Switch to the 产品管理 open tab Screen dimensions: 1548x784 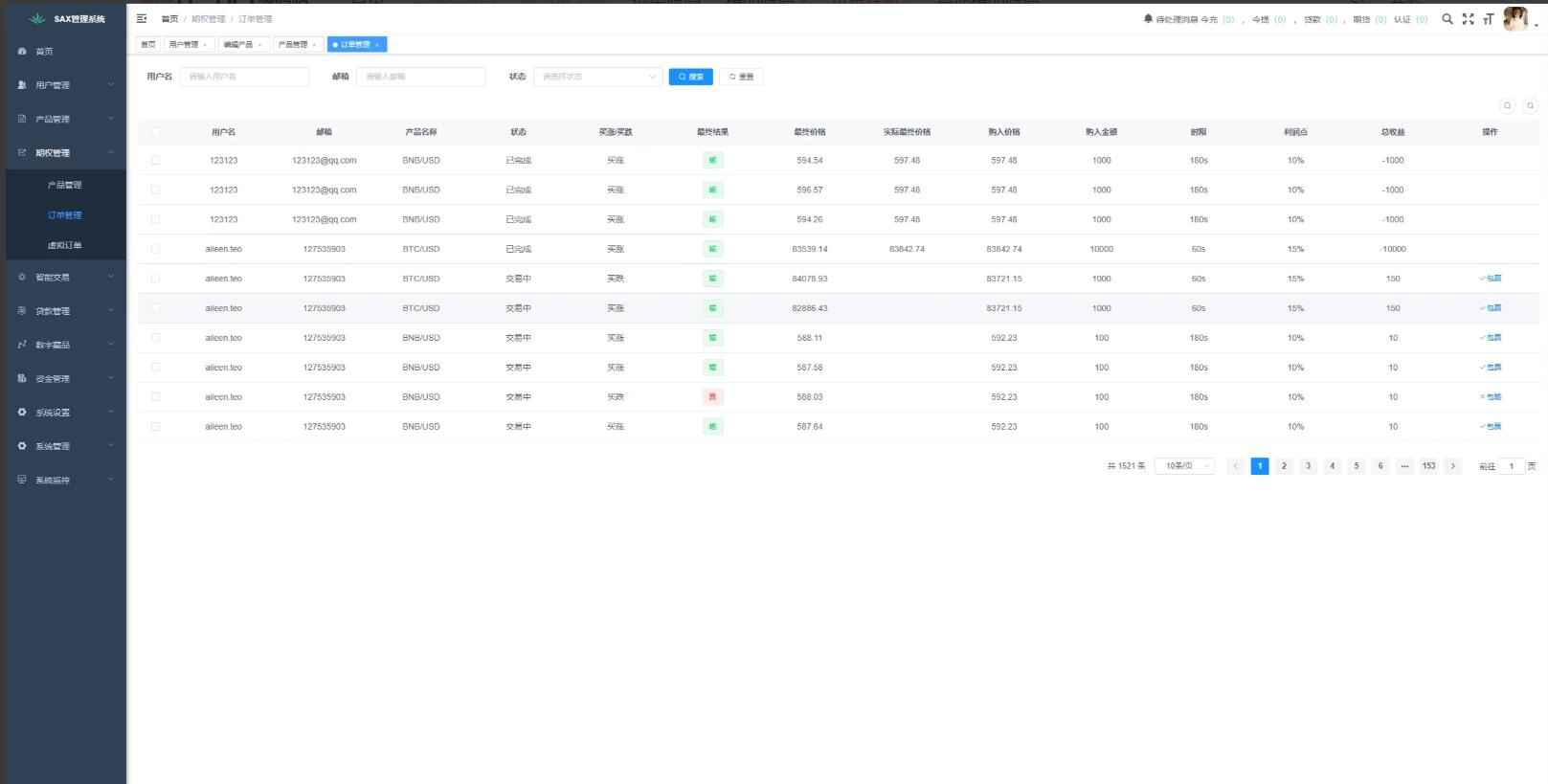296,45
